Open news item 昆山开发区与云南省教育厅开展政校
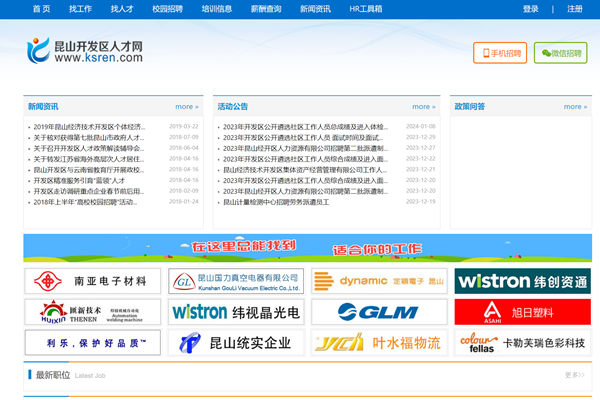 (89, 170)
